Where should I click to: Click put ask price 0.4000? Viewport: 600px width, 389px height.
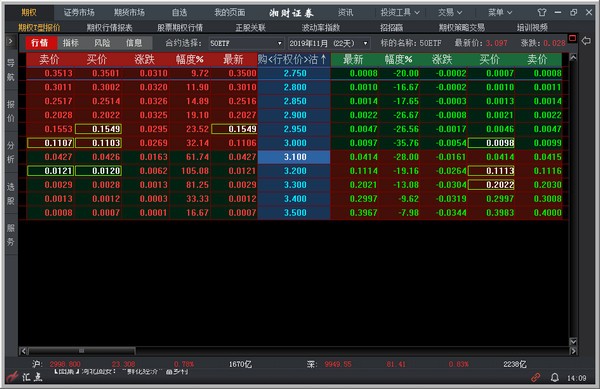547,213
